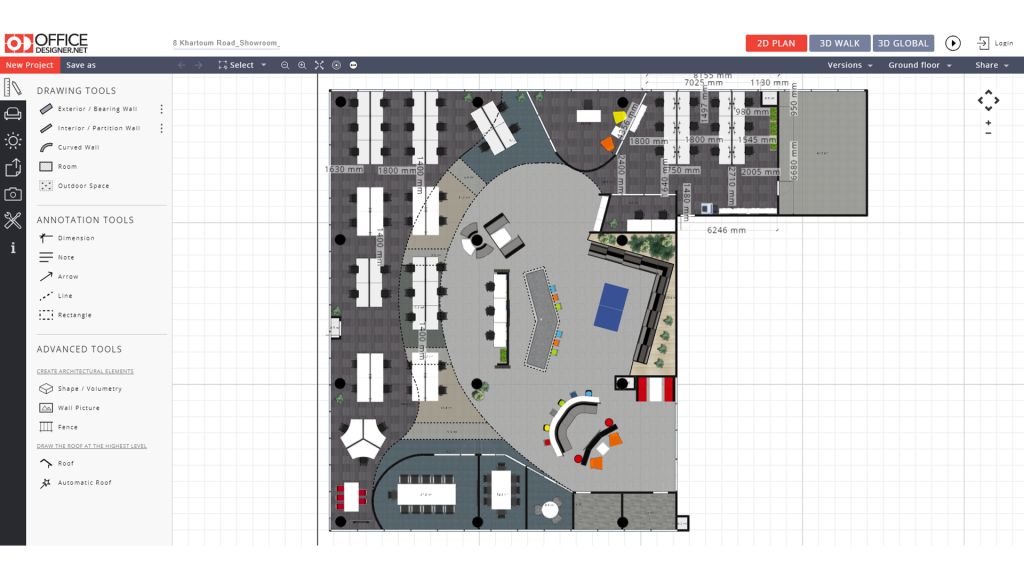Zoom out with the magnifier minus icon

285,65
